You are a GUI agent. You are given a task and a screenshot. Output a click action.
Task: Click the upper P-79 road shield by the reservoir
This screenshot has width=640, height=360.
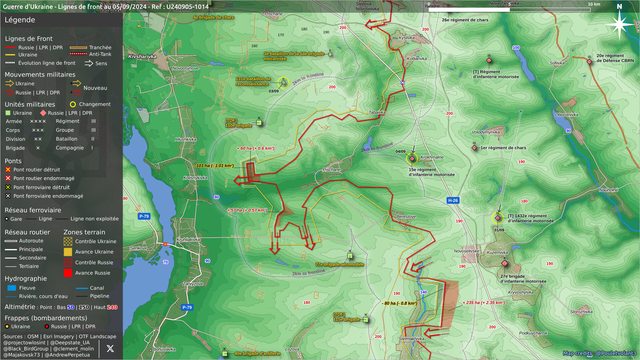[144, 216]
